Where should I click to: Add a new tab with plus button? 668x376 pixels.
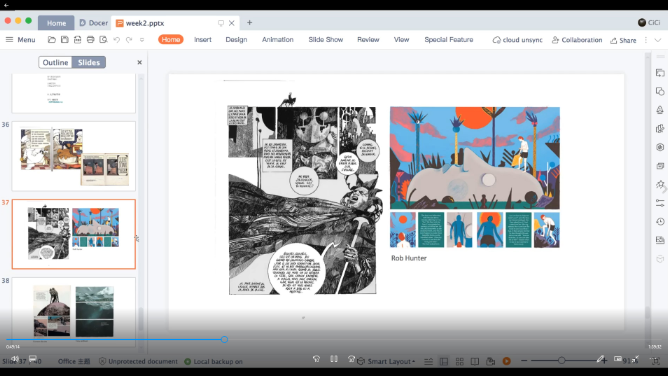pyautogui.click(x=250, y=23)
